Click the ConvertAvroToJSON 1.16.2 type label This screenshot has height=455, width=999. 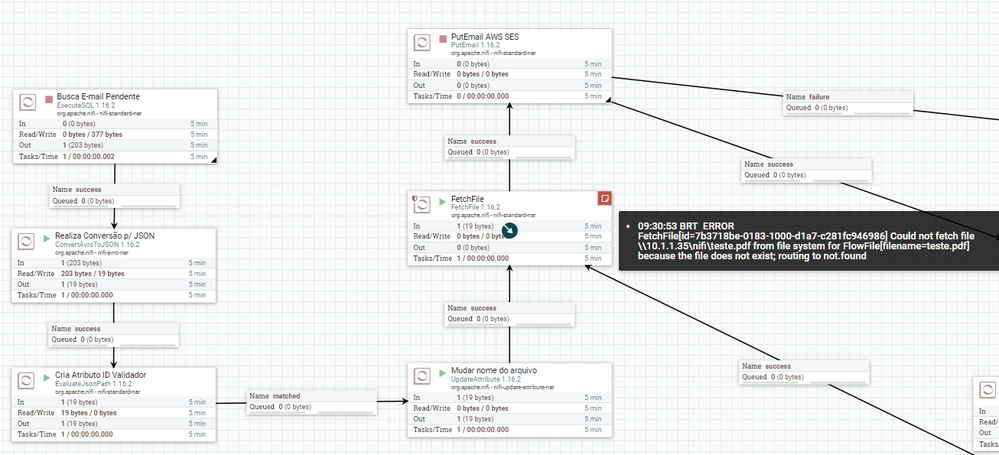[97, 244]
